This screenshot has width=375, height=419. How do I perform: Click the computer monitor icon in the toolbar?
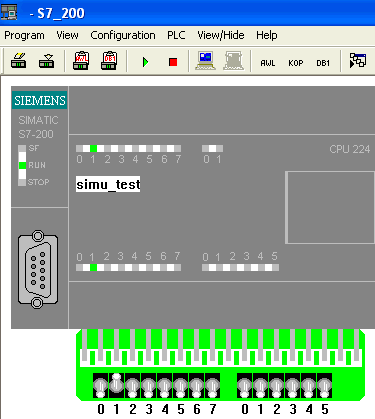pyautogui.click(x=205, y=61)
